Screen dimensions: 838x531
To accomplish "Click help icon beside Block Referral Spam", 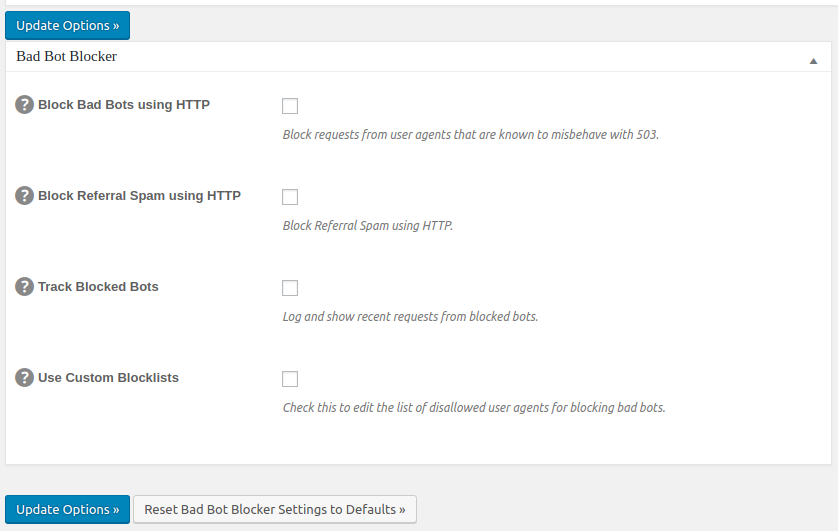I will tap(25, 196).
